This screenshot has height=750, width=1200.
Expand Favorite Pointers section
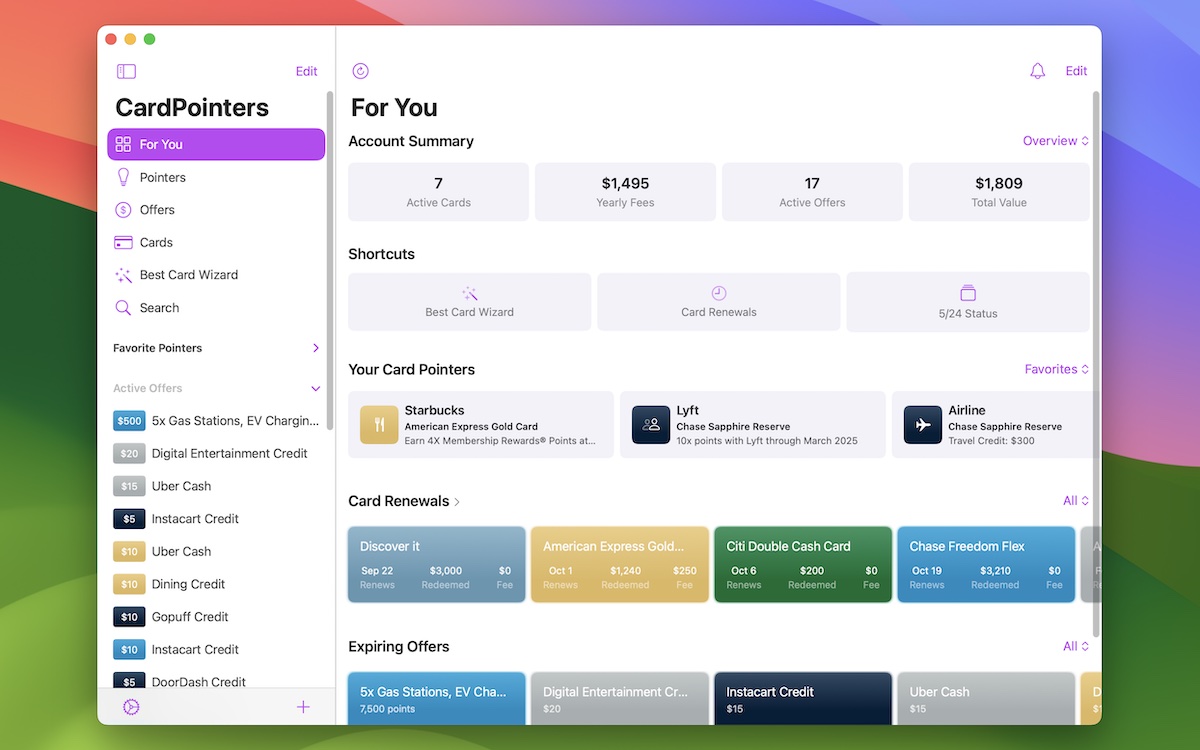(x=316, y=348)
